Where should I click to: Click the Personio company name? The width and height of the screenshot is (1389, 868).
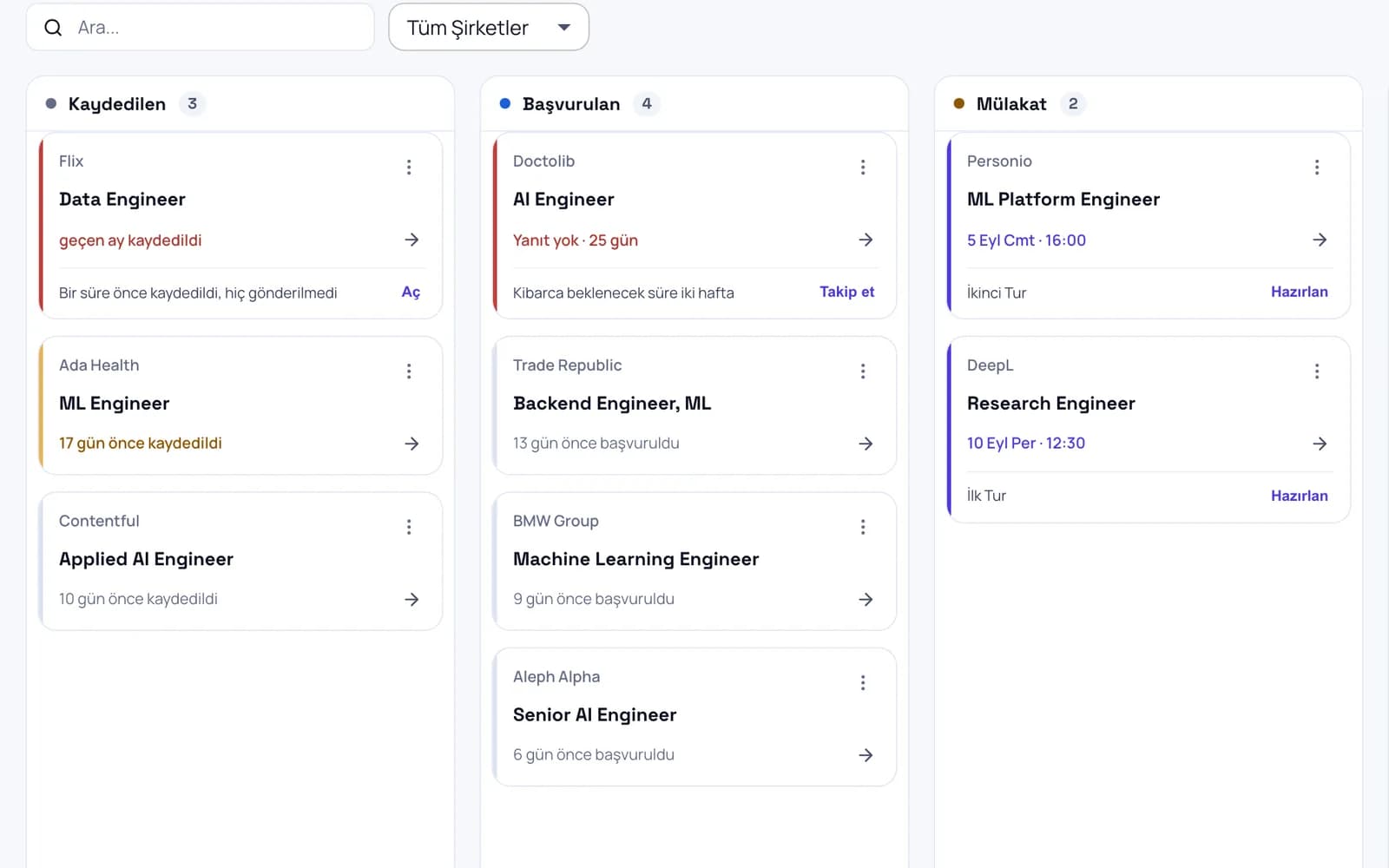point(999,161)
